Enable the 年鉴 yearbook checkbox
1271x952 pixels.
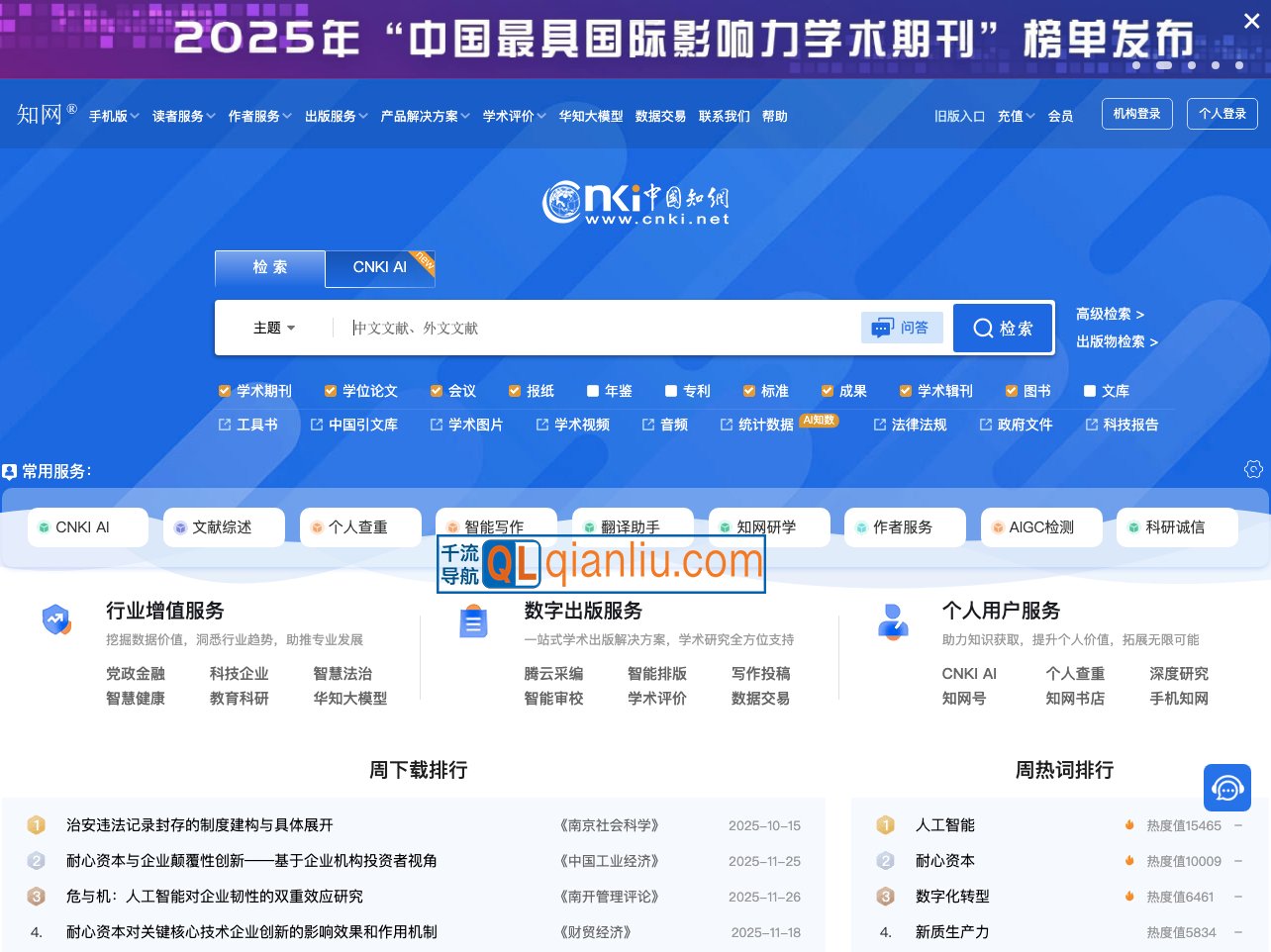coord(594,390)
